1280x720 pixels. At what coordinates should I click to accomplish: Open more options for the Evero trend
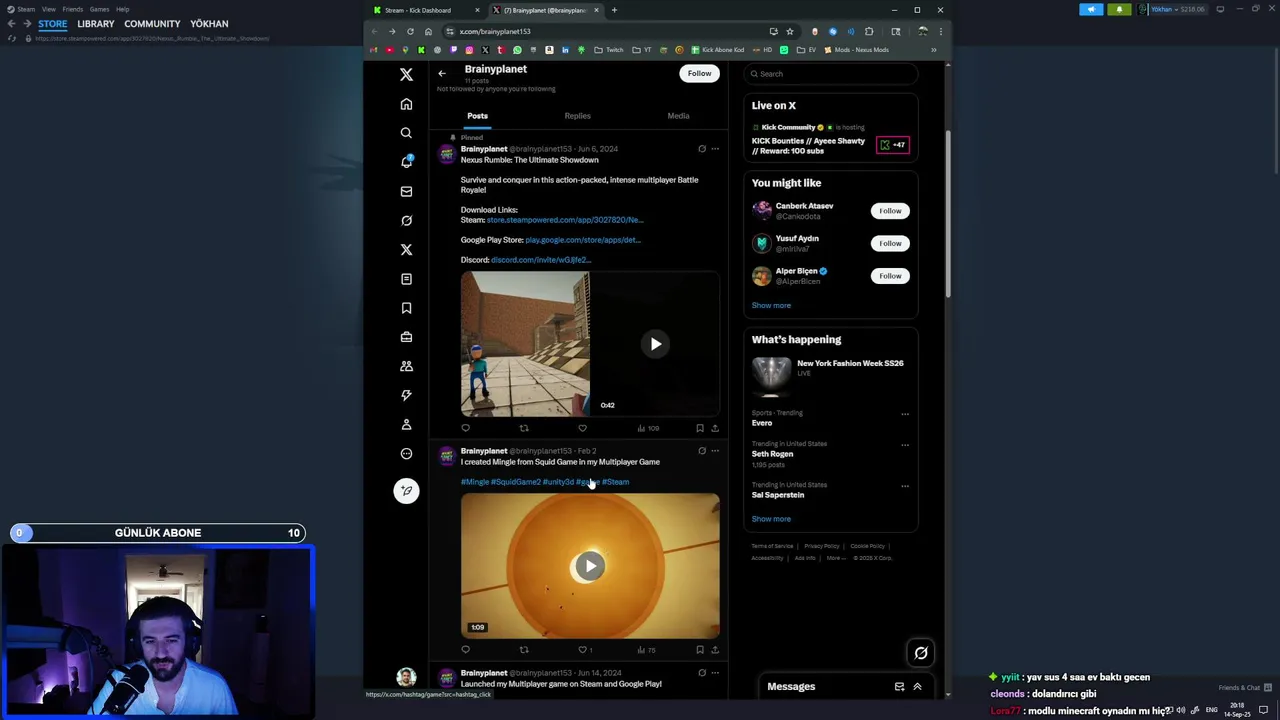point(905,414)
